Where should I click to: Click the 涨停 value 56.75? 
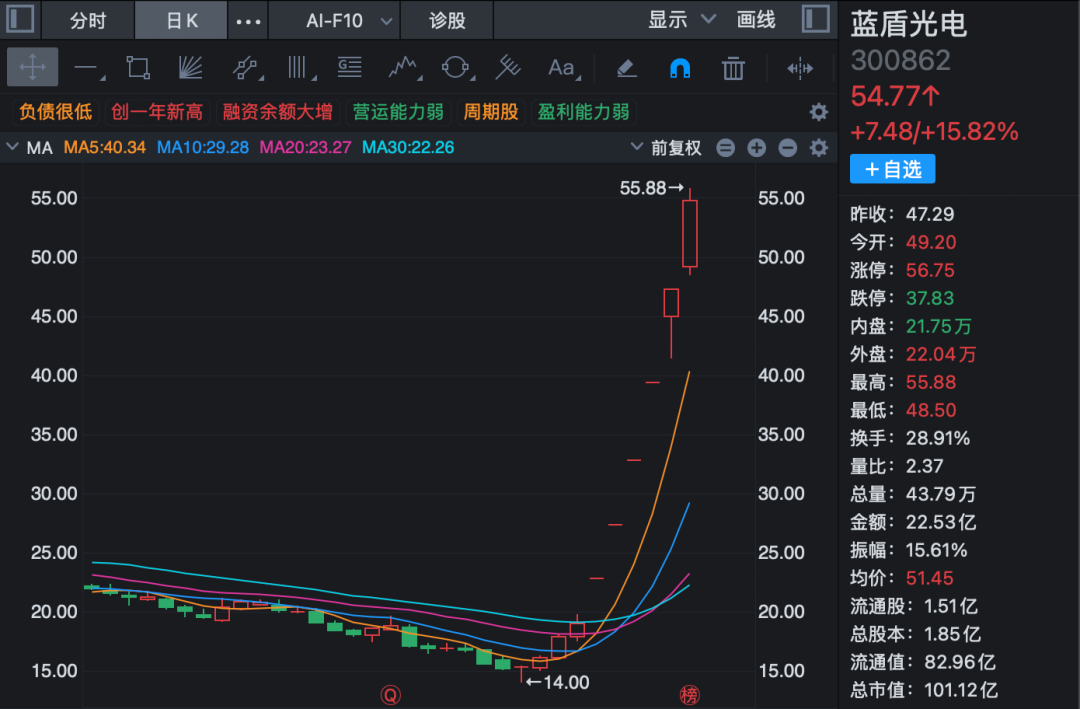(x=930, y=270)
